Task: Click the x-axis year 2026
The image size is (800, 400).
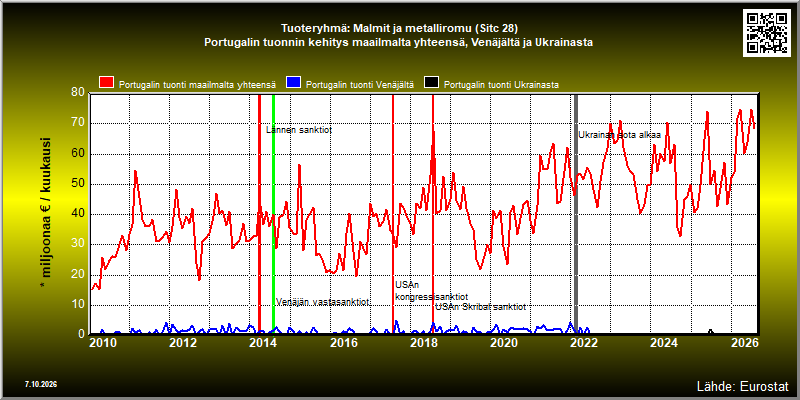Action: (x=744, y=342)
